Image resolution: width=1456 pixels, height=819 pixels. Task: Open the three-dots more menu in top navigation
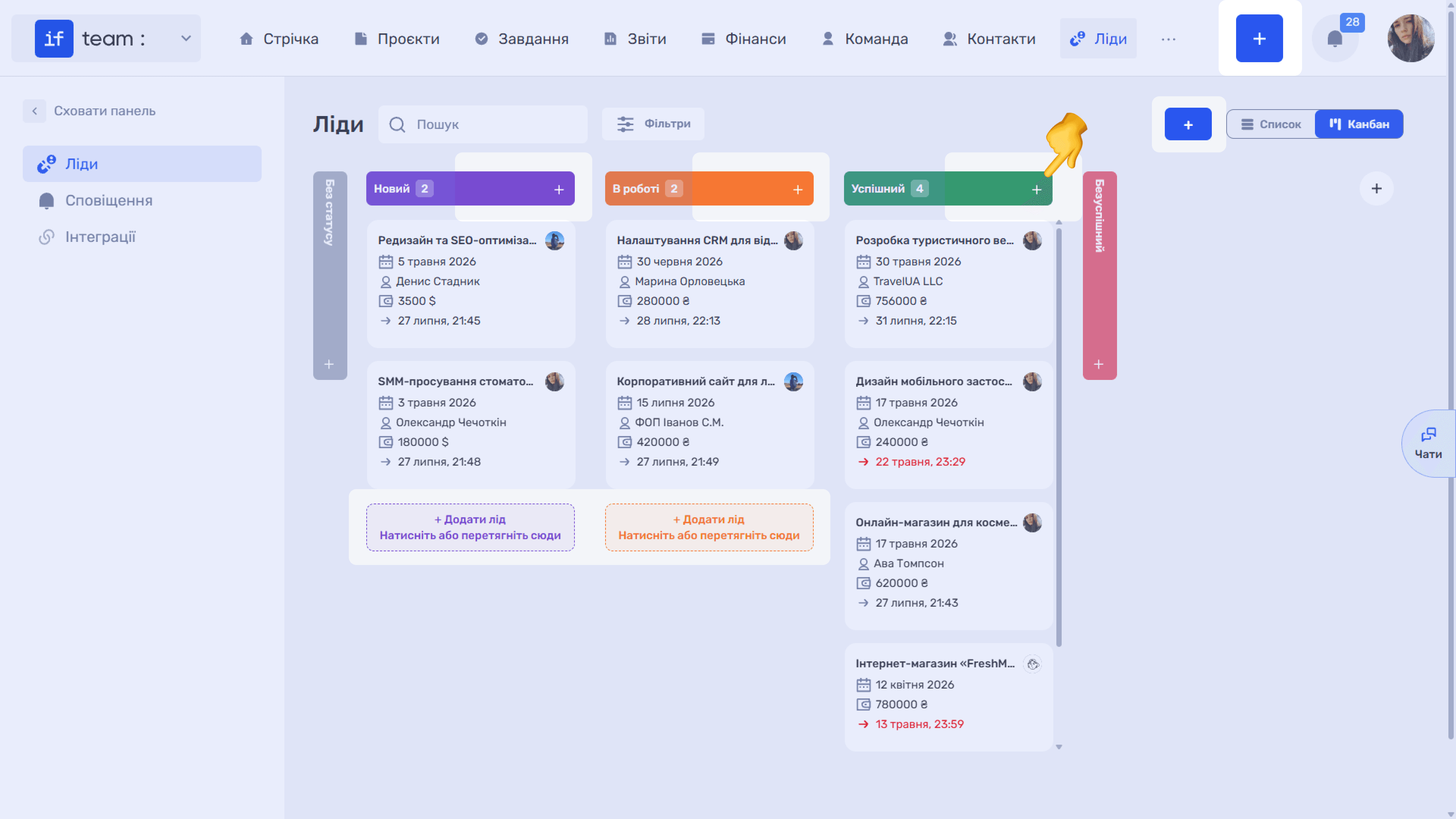[1168, 39]
